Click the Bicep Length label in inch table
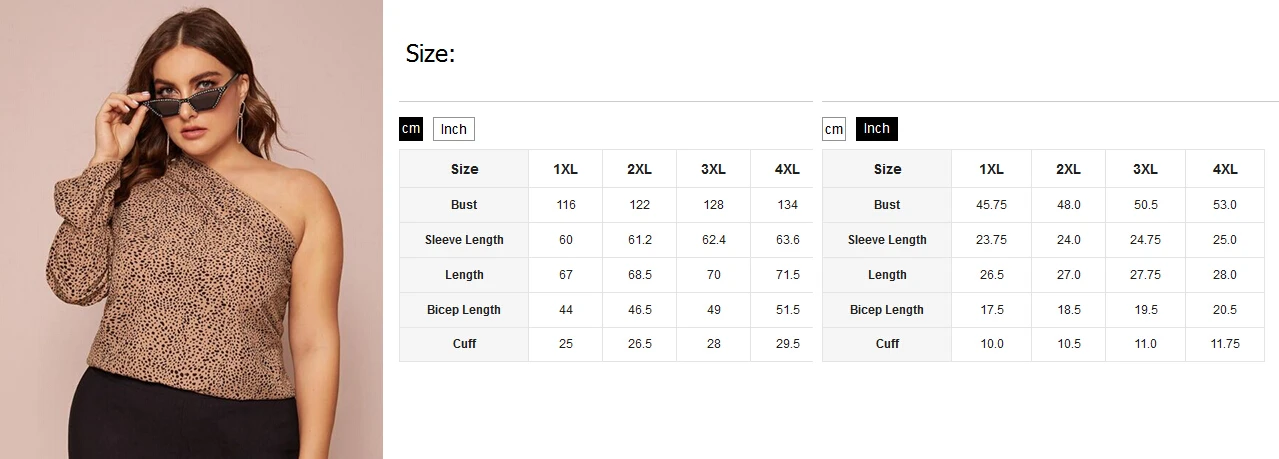 (x=887, y=310)
